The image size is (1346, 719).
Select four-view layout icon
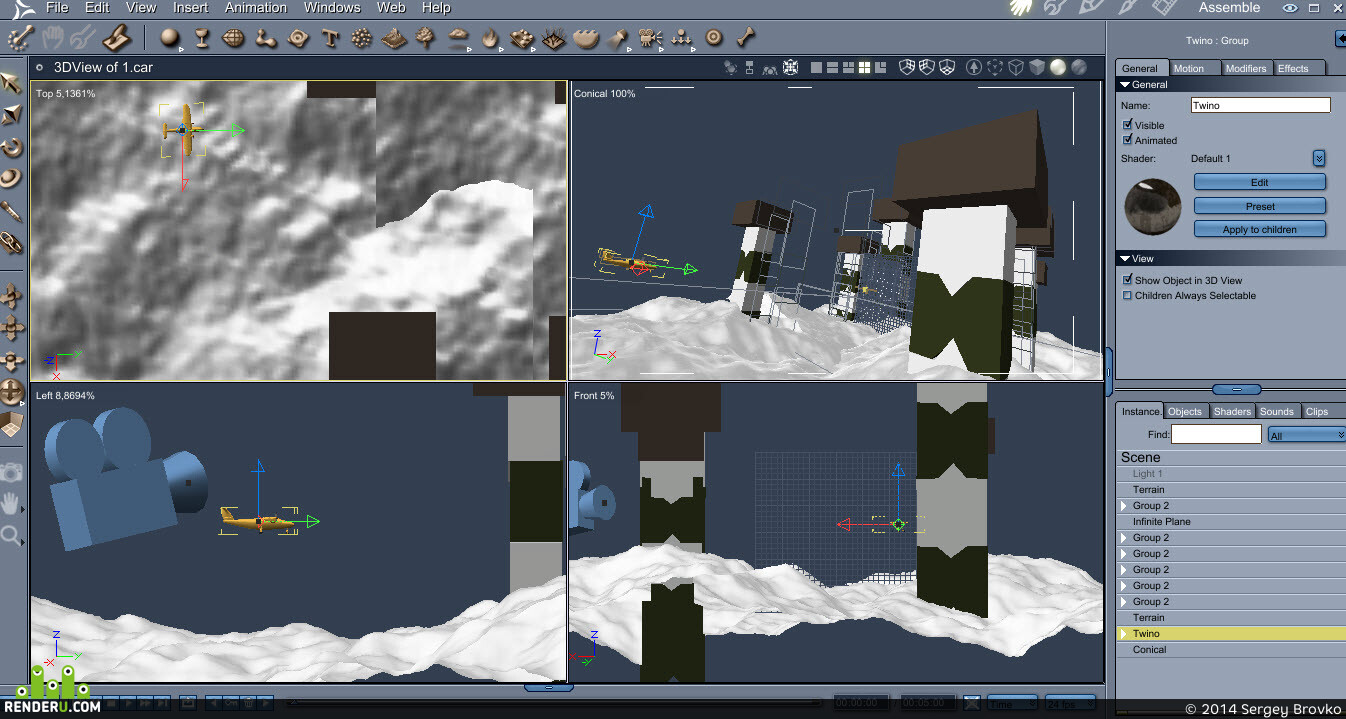tap(863, 68)
